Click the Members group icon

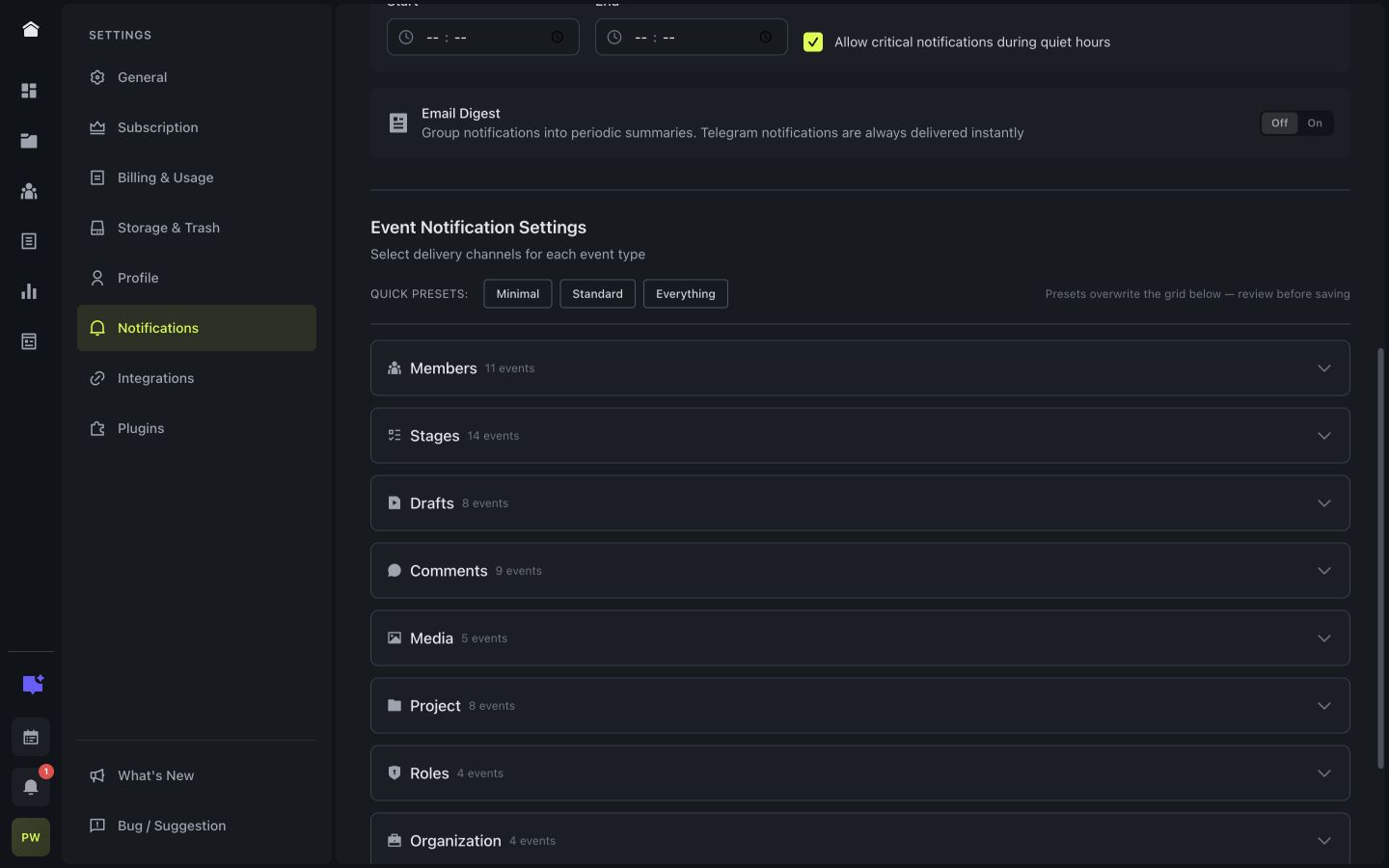coord(395,368)
